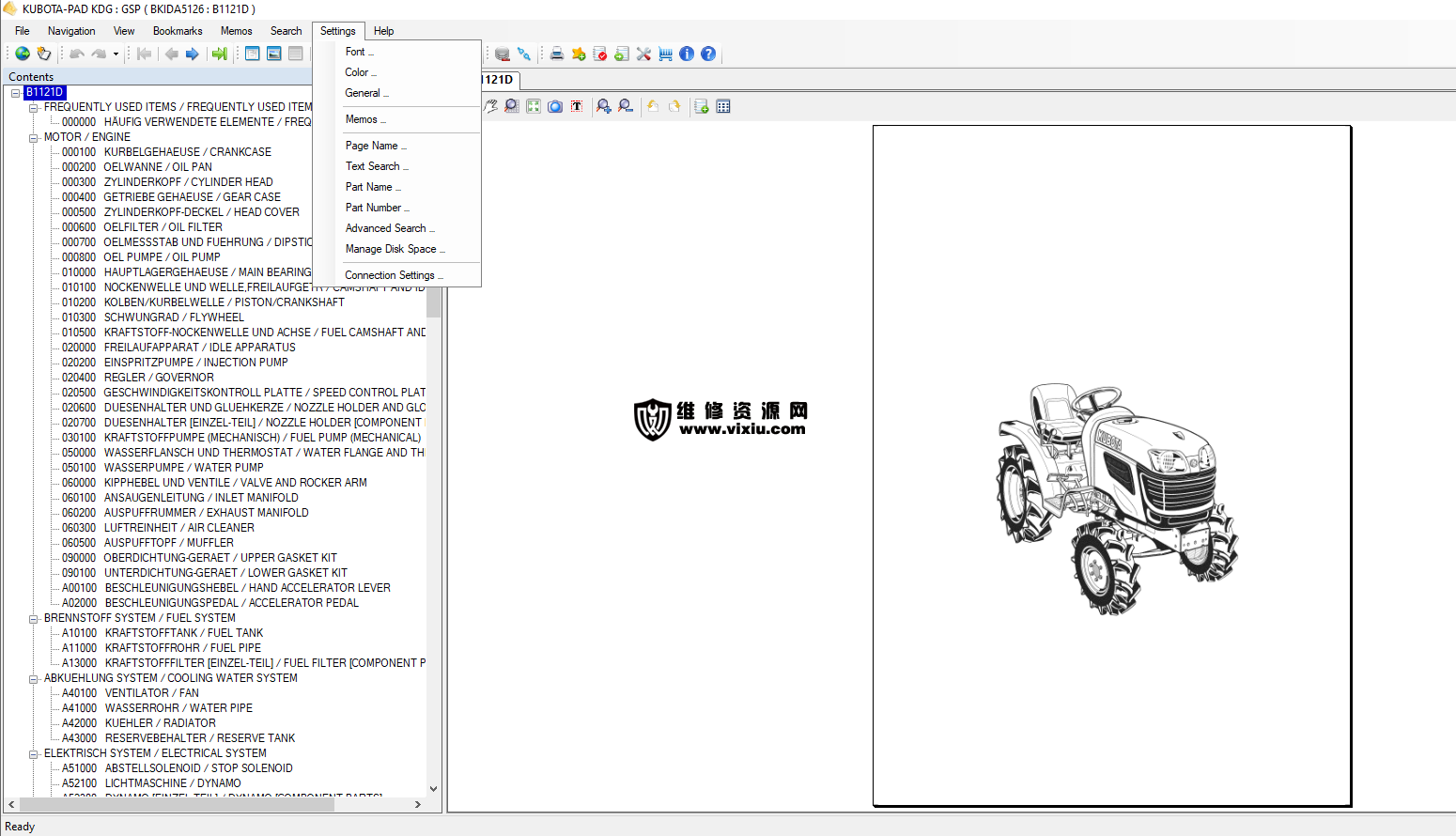Select the text tool icon
Screen dimensions: 1456x836
(x=577, y=106)
